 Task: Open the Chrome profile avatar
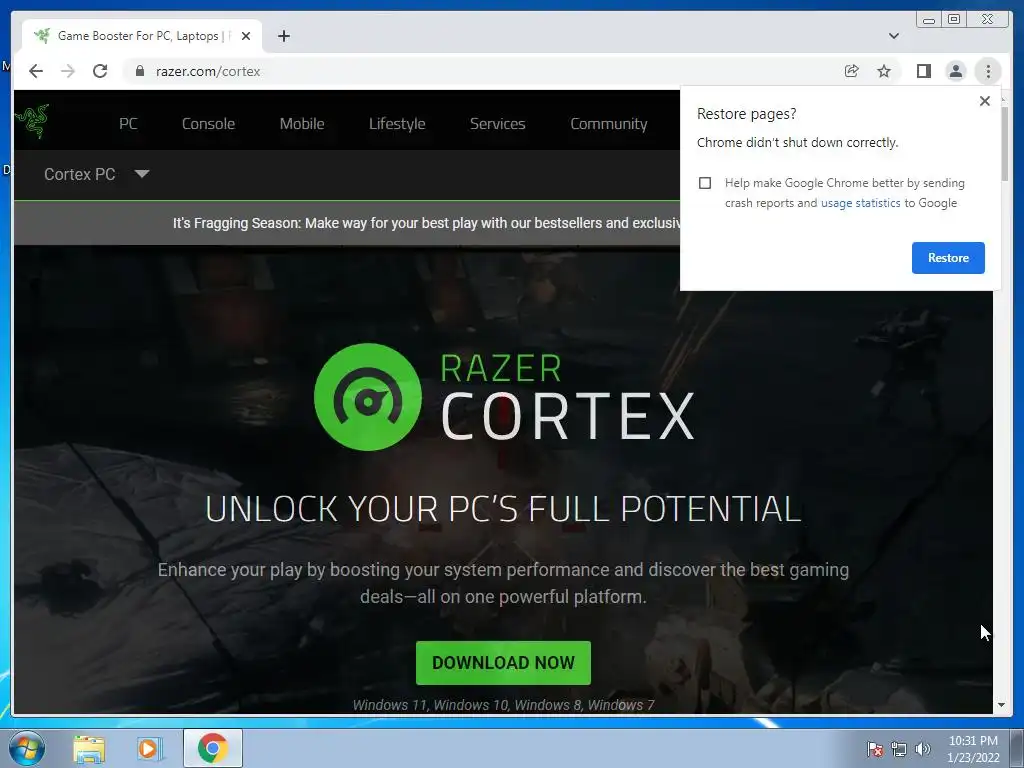tap(955, 71)
